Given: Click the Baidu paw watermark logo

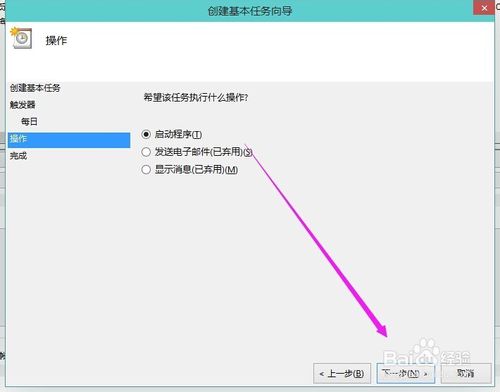Looking at the screenshot, I should click(x=428, y=352).
